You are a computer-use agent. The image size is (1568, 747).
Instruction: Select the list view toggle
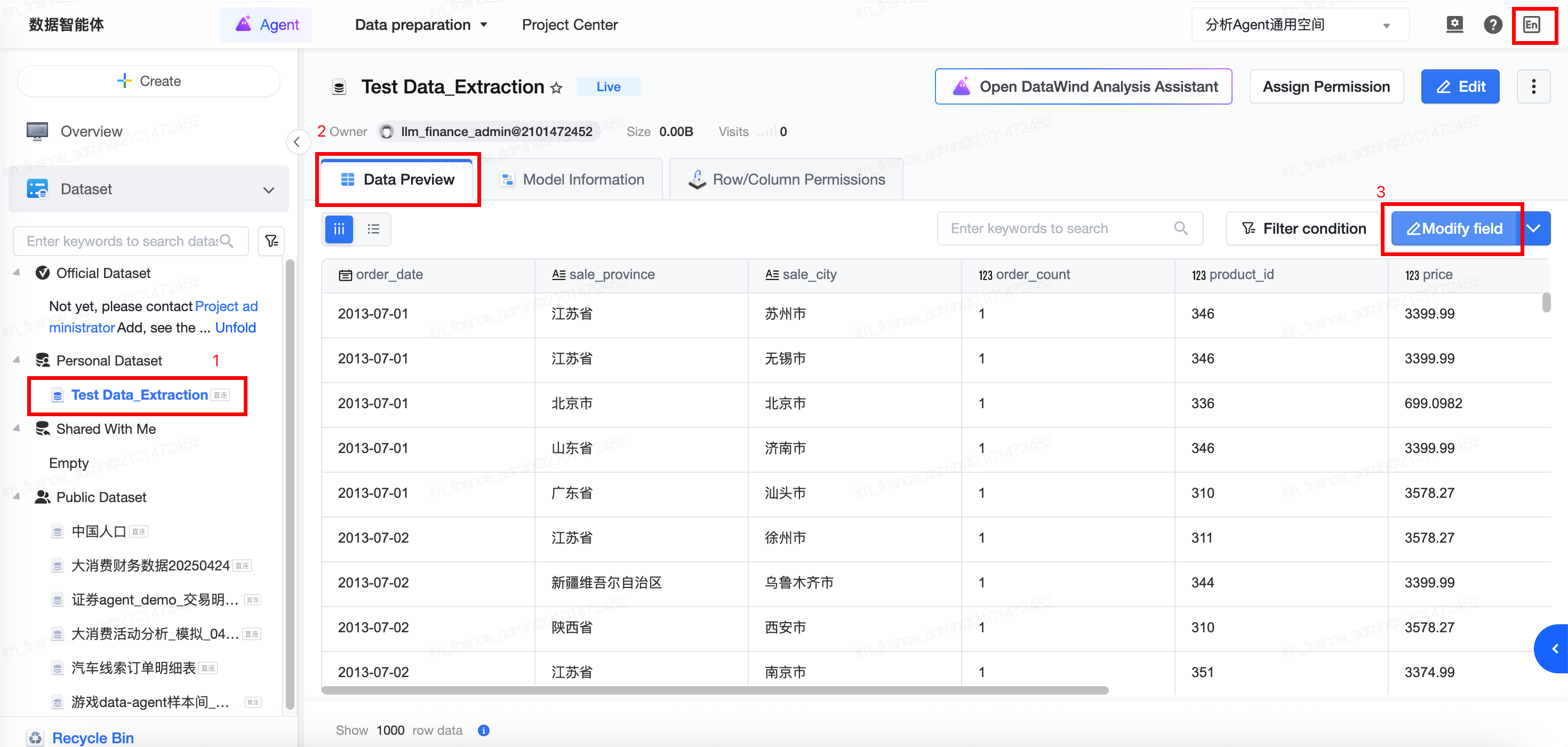(373, 229)
